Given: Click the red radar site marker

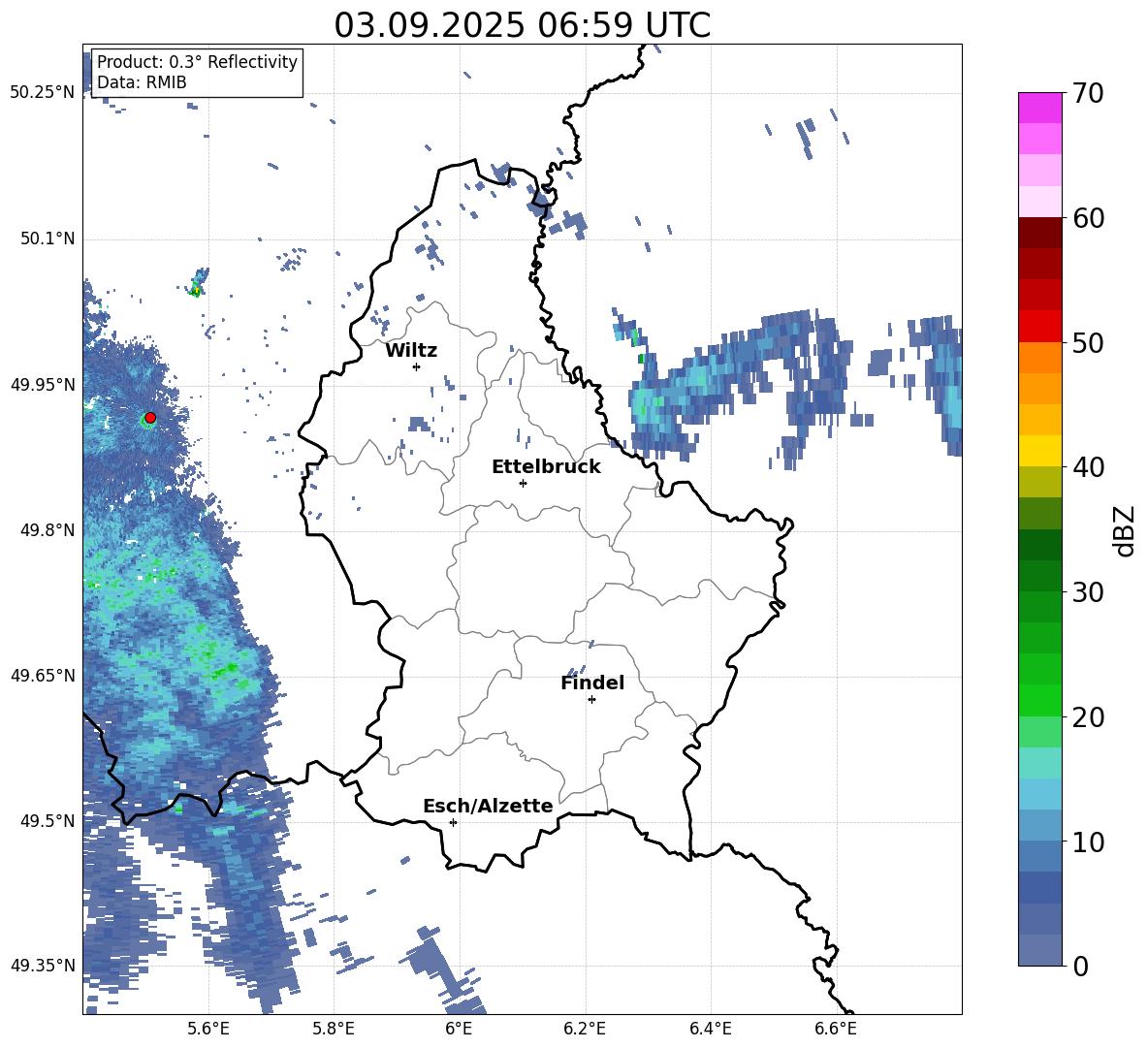Looking at the screenshot, I should [x=150, y=418].
